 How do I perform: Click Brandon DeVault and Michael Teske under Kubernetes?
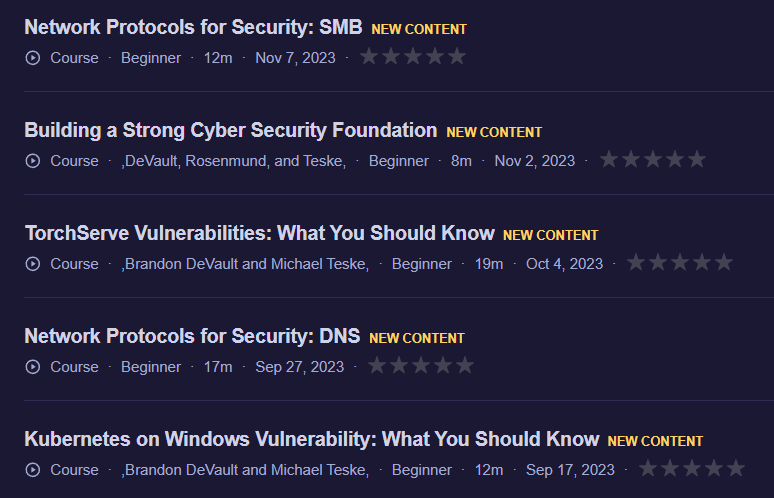pyautogui.click(x=245, y=470)
